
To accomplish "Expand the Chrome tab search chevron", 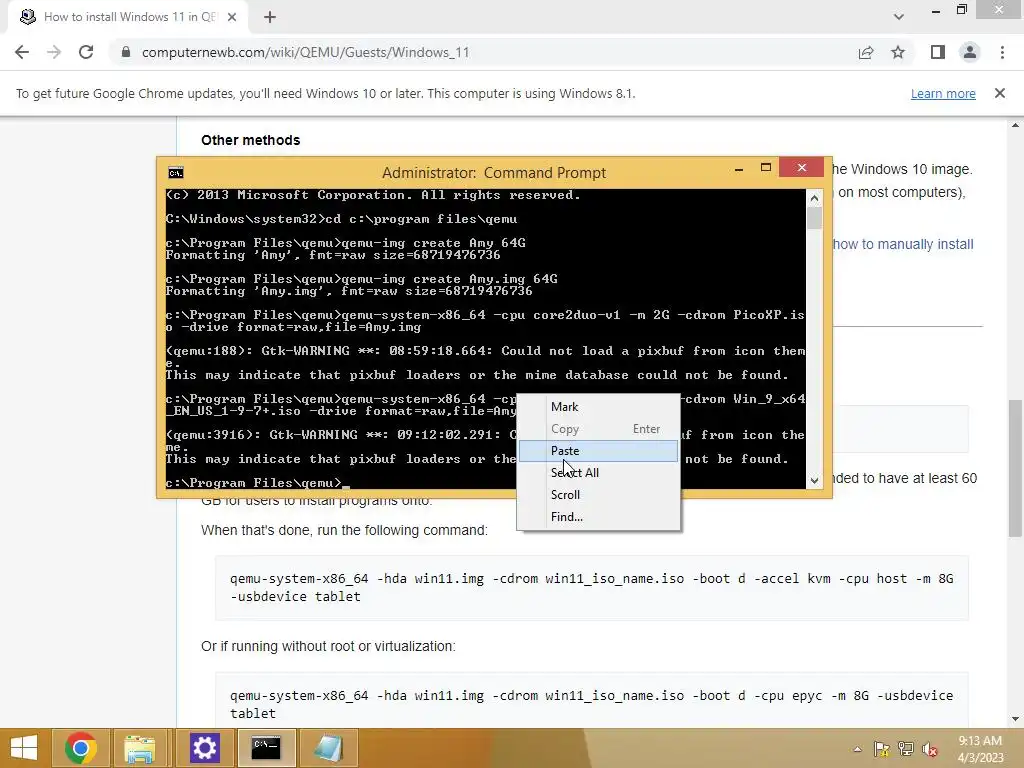I will pos(899,17).
